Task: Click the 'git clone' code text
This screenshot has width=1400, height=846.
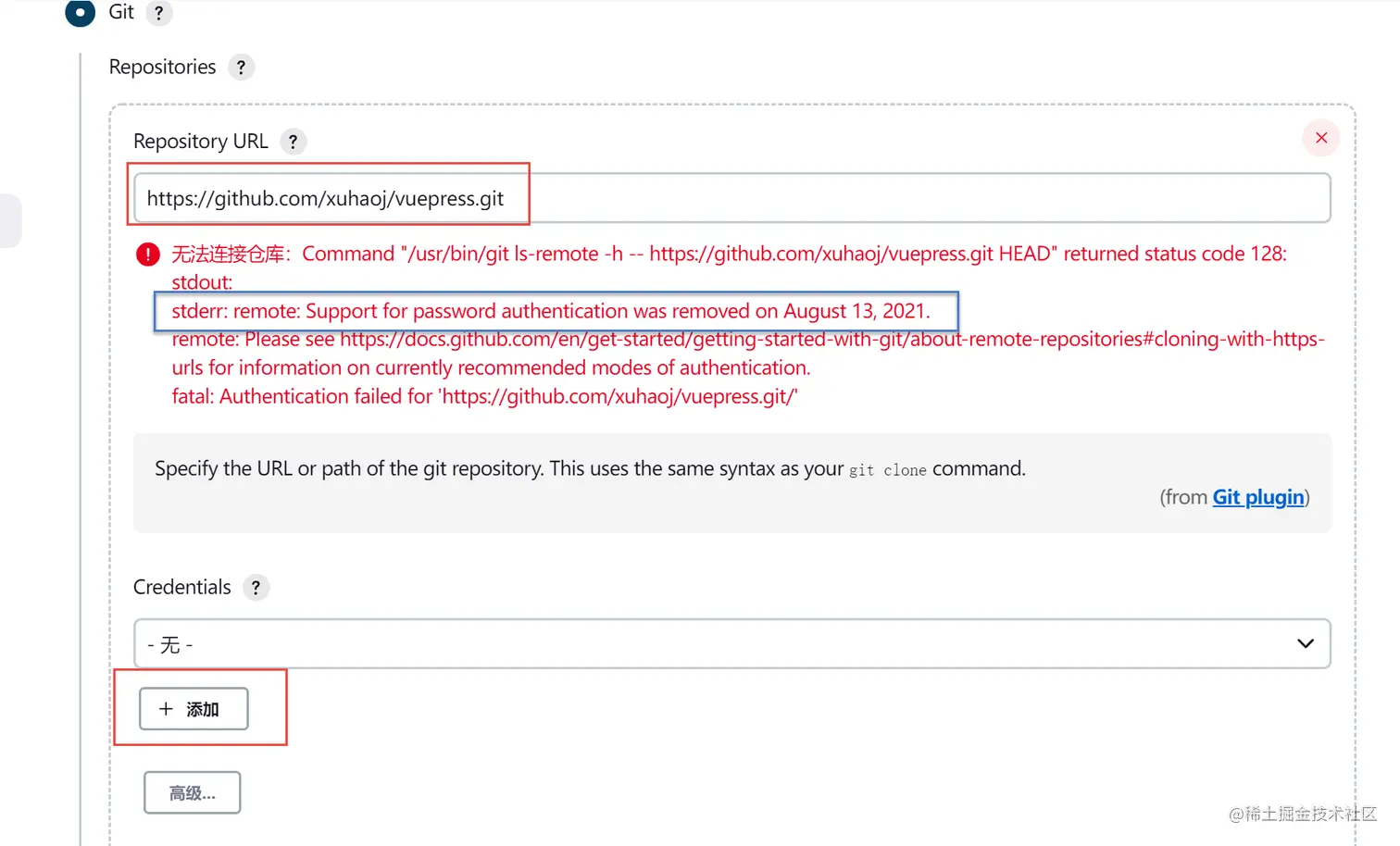Action: tap(888, 470)
